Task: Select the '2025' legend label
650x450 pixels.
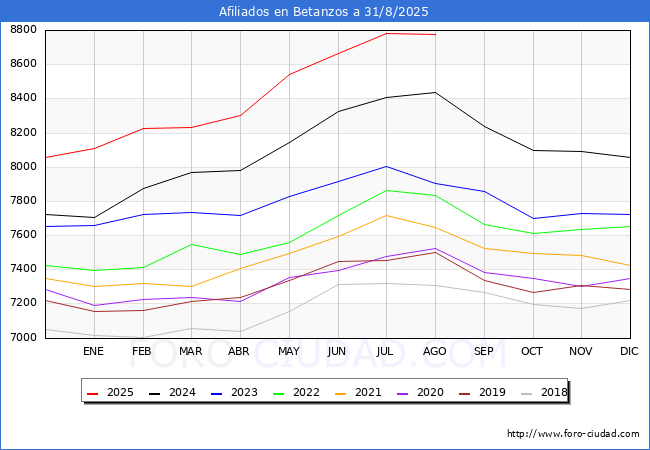Action: [x=120, y=392]
